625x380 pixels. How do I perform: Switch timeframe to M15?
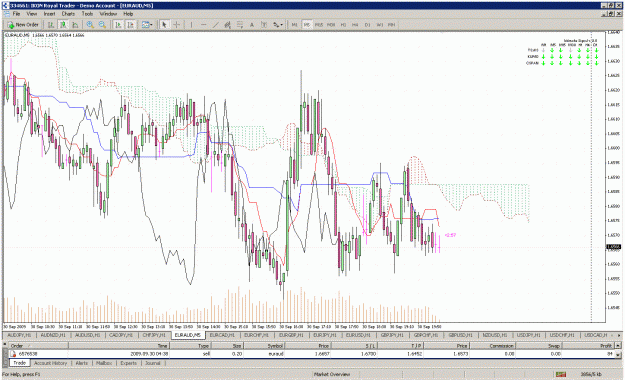click(x=319, y=25)
